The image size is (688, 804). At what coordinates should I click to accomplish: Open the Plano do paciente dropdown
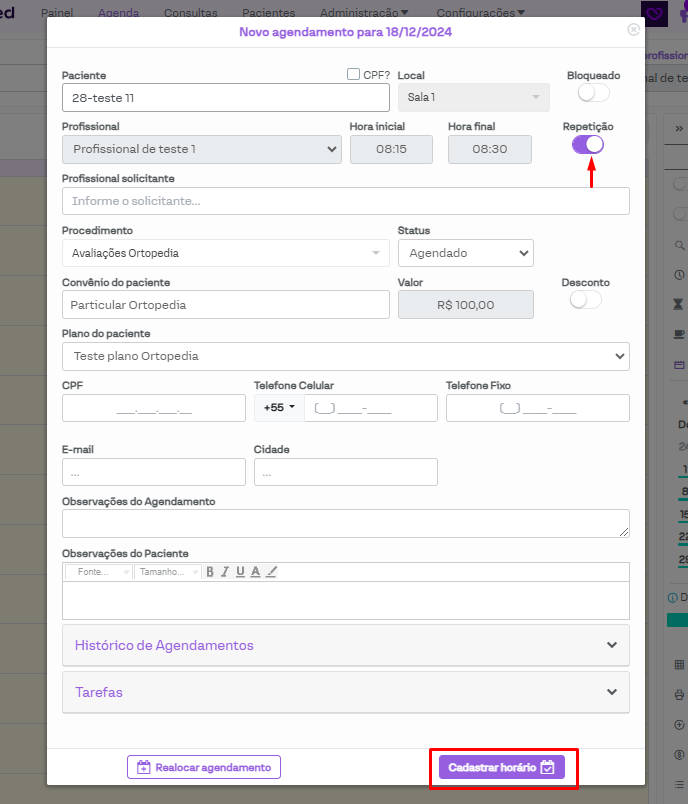(345, 356)
